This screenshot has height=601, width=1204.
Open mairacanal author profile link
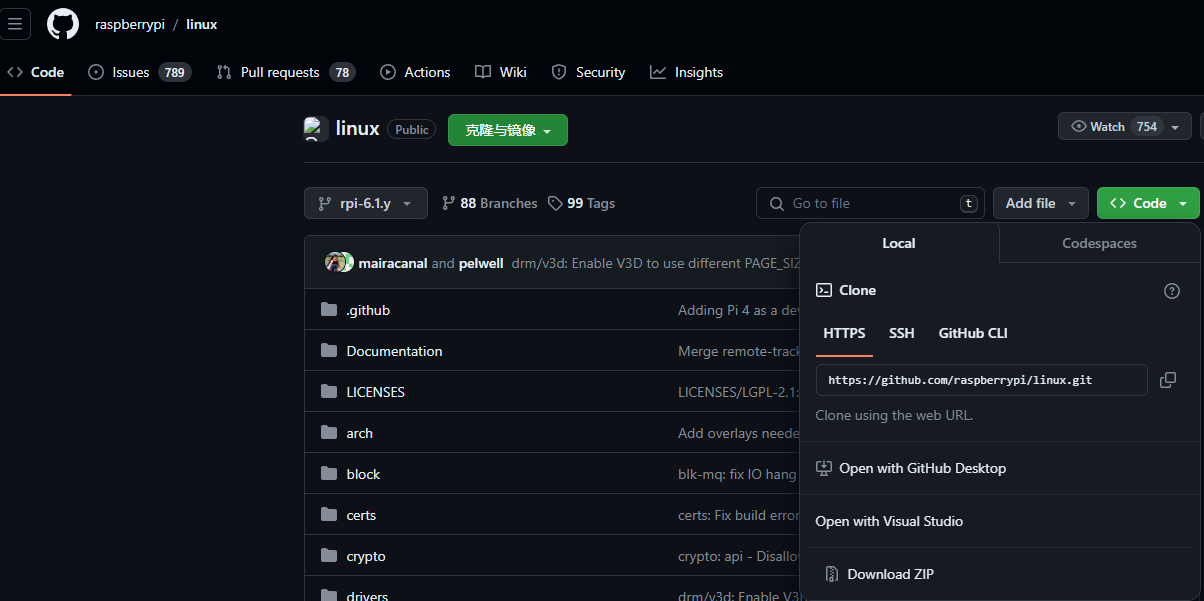[x=393, y=263]
